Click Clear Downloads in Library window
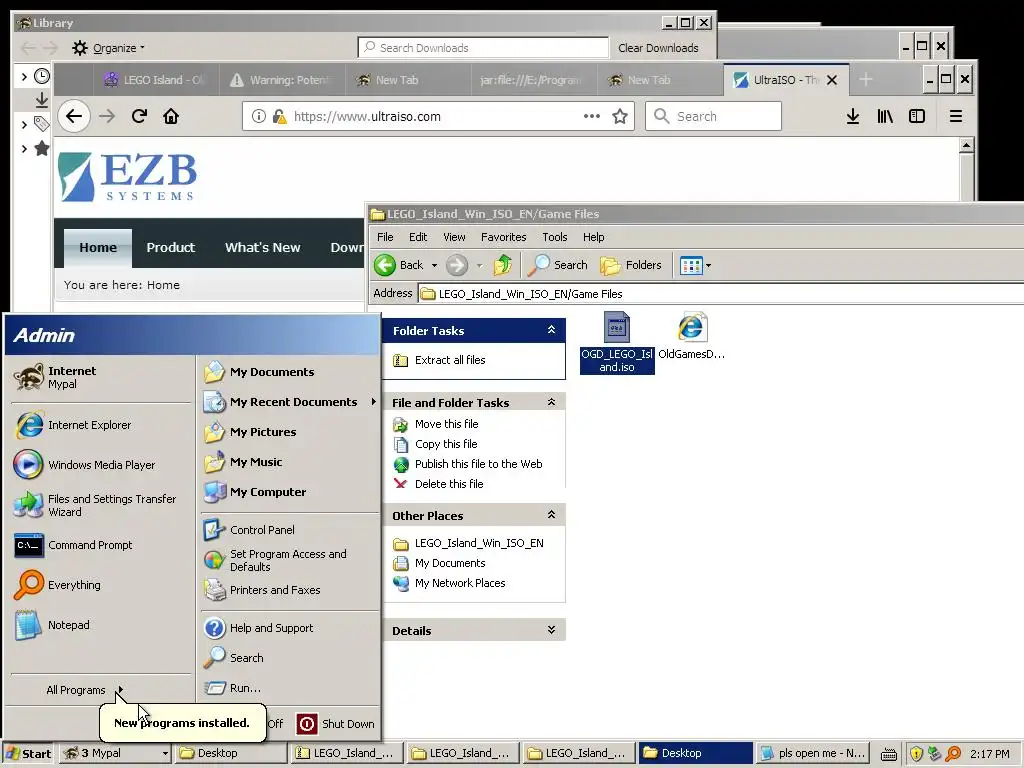Screen dimensions: 1024x768 click(658, 48)
